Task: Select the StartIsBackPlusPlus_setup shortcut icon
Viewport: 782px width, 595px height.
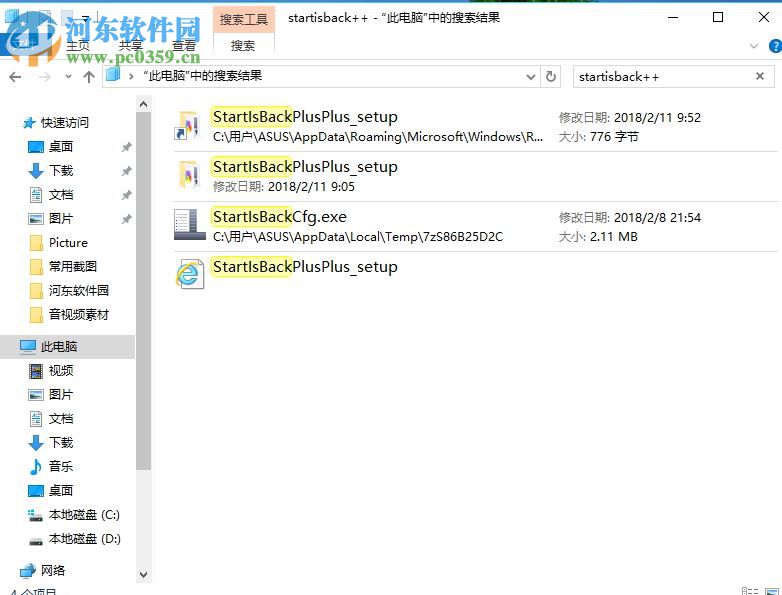Action: 189,126
